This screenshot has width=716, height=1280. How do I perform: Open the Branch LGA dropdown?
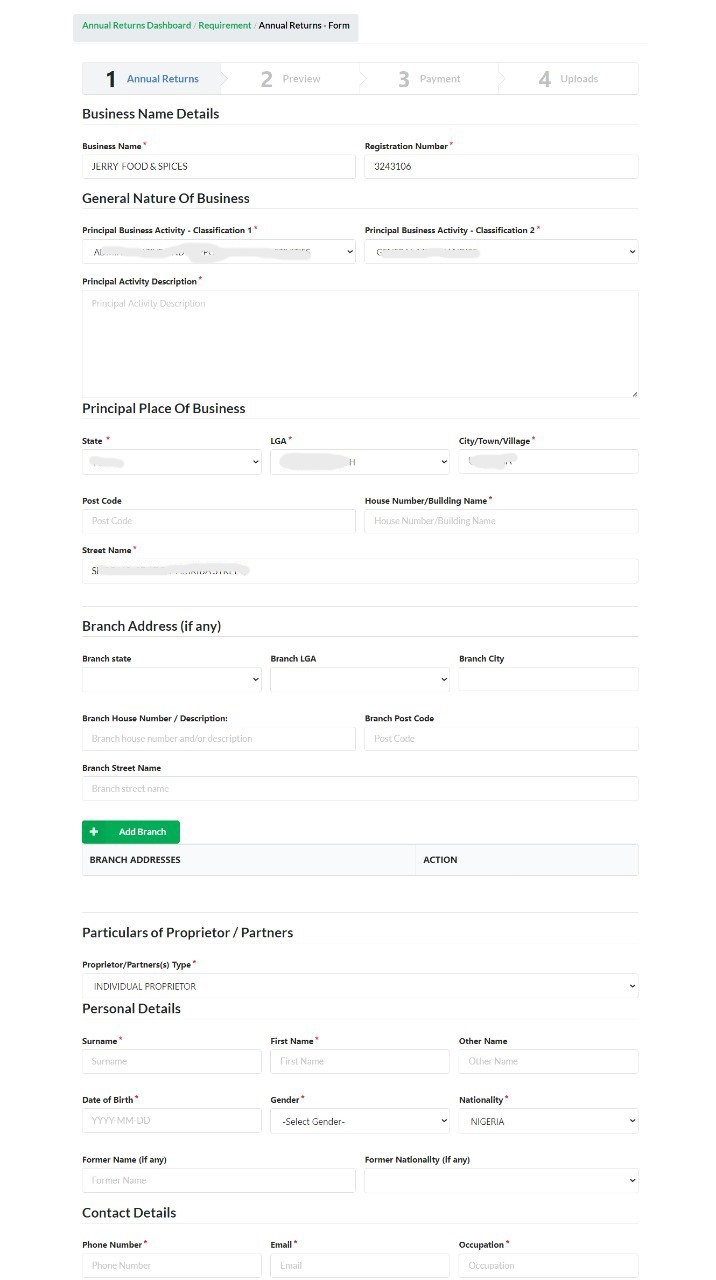click(359, 678)
